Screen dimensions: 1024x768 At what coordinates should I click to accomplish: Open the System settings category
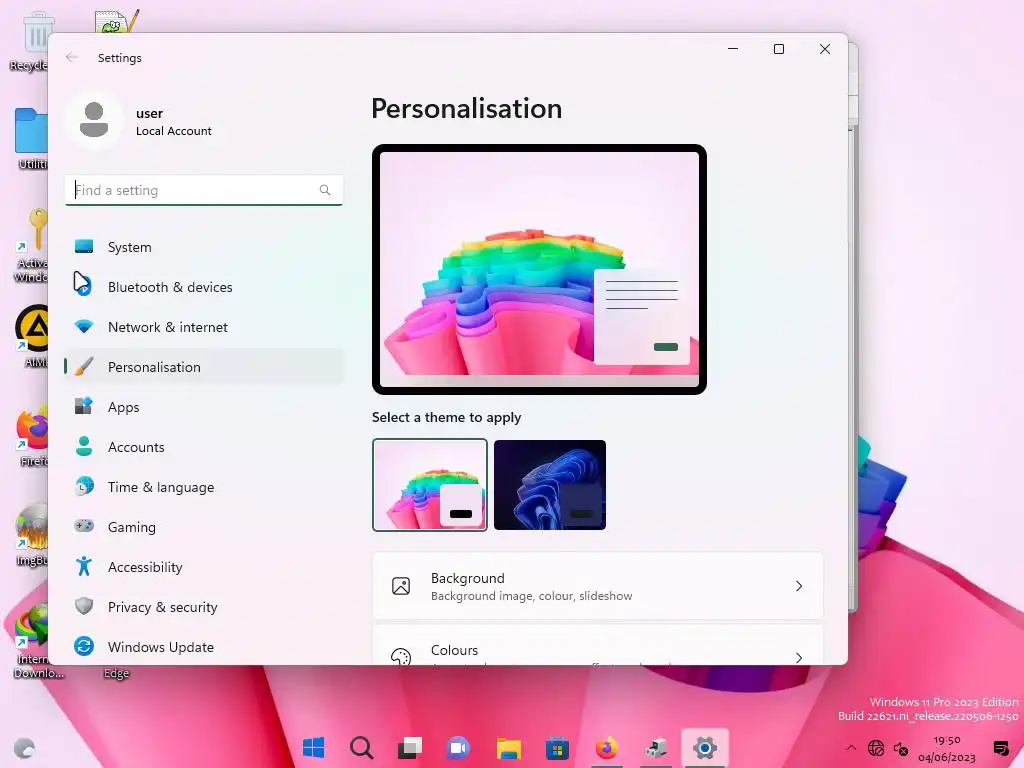tap(204, 247)
